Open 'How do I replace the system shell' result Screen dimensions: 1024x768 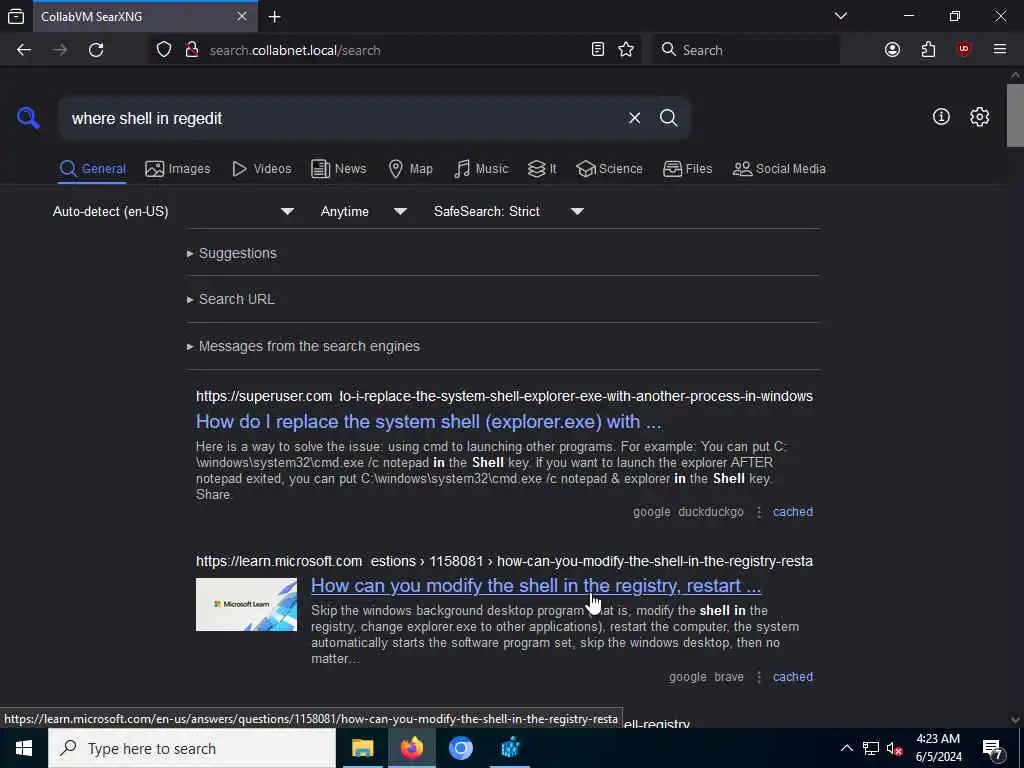click(x=428, y=422)
